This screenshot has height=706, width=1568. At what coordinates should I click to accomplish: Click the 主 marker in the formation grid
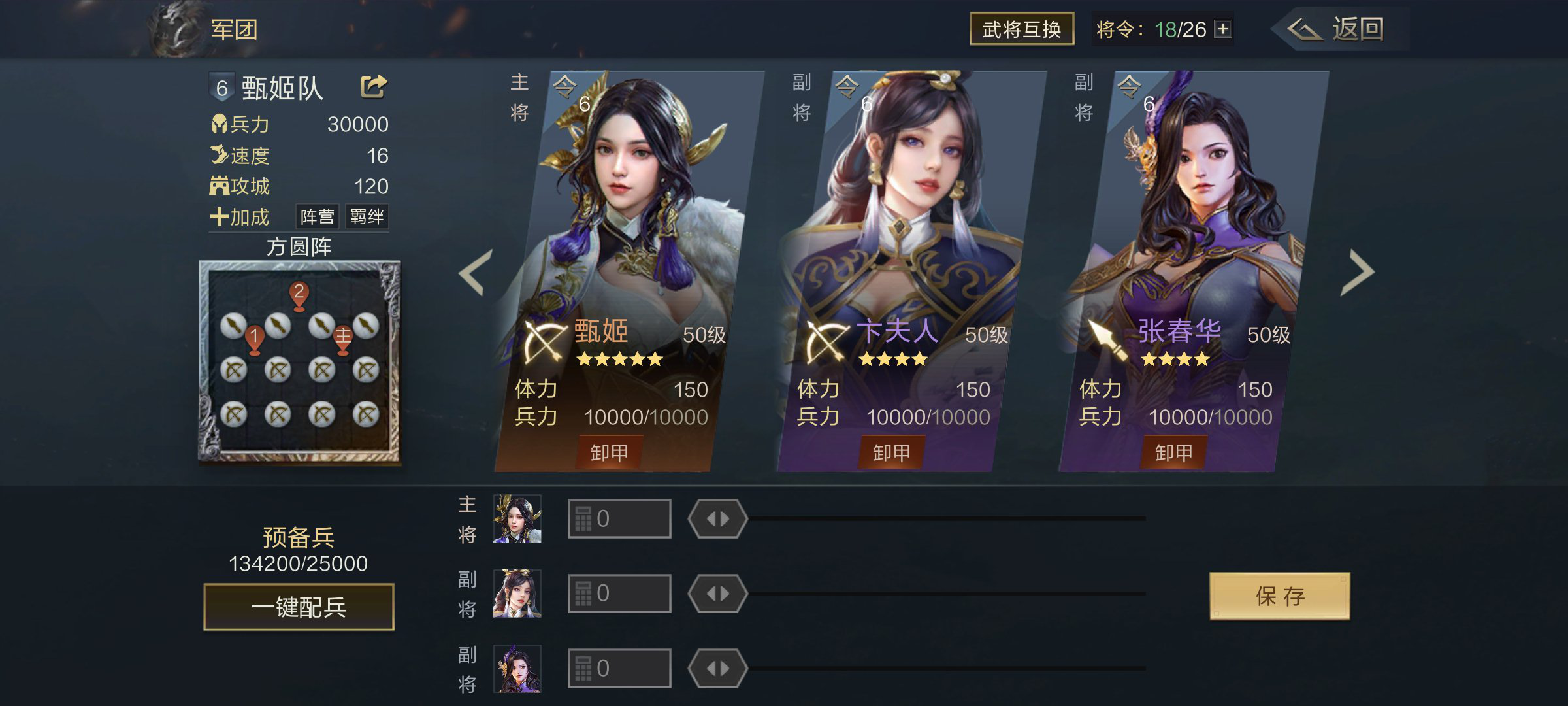pyautogui.click(x=343, y=340)
